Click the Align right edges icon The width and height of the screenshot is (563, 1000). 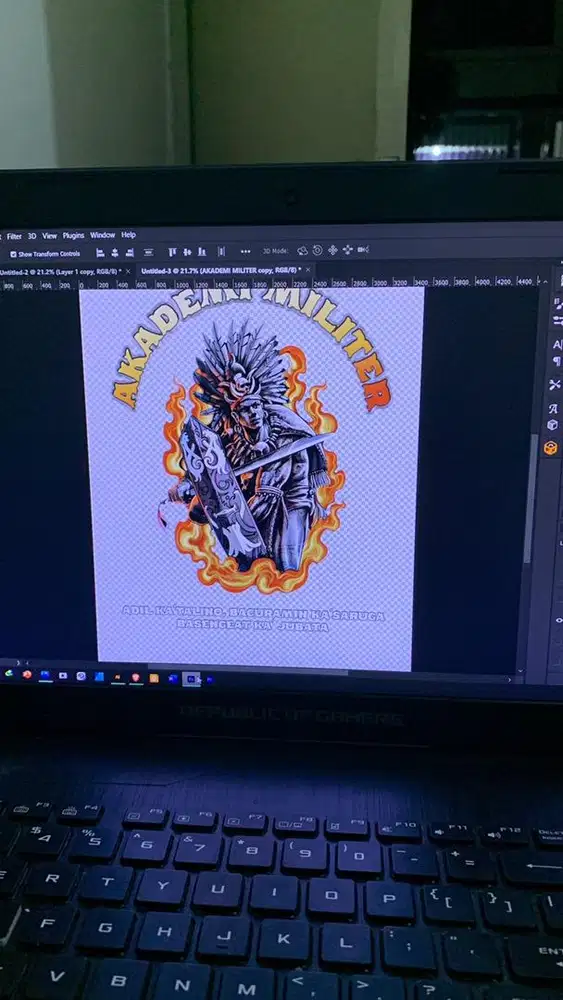coord(129,253)
